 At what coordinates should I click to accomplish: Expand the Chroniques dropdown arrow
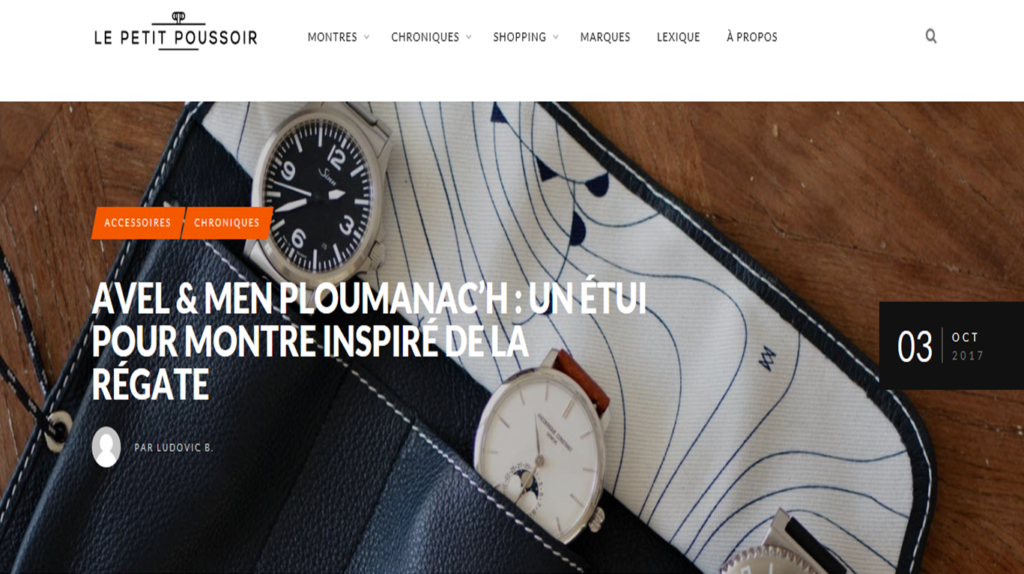468,37
